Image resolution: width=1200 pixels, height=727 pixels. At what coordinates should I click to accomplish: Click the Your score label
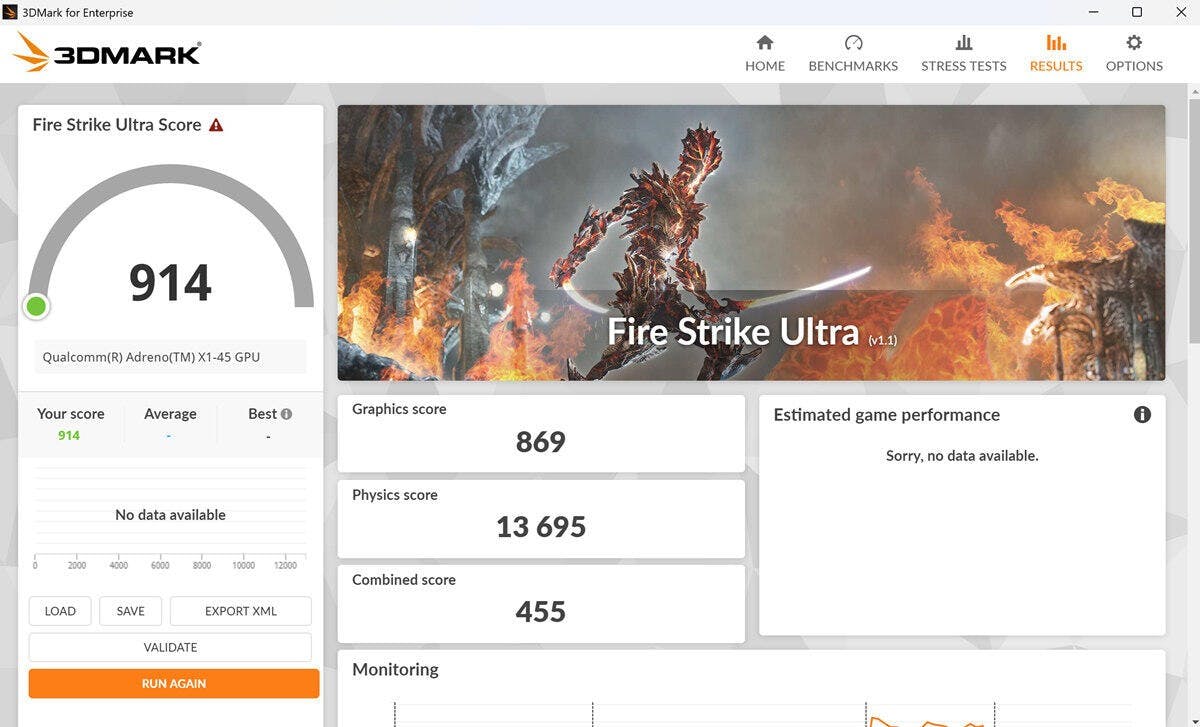tap(70, 414)
